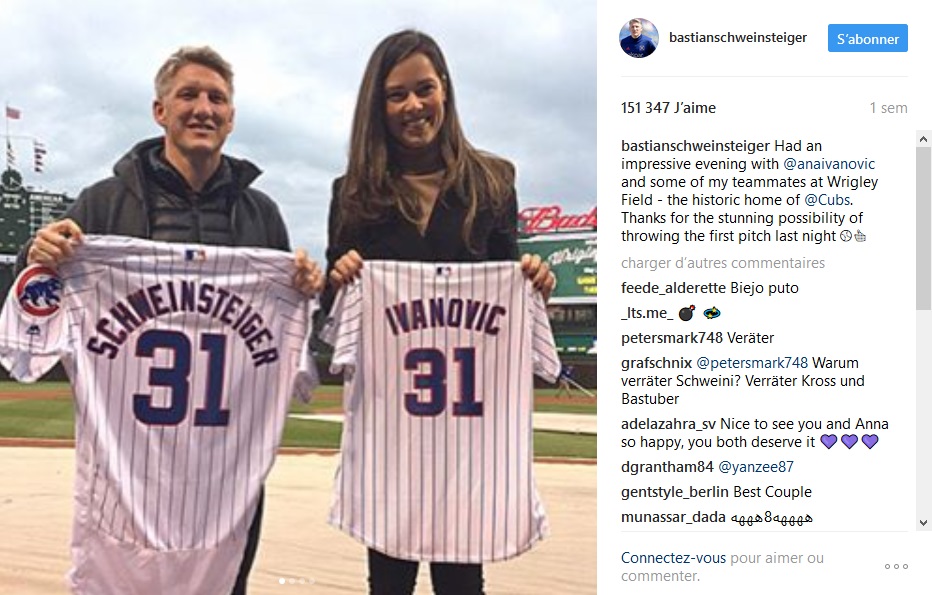Open the three-dot more options menu
This screenshot has height=595, width=932.
pos(896,566)
